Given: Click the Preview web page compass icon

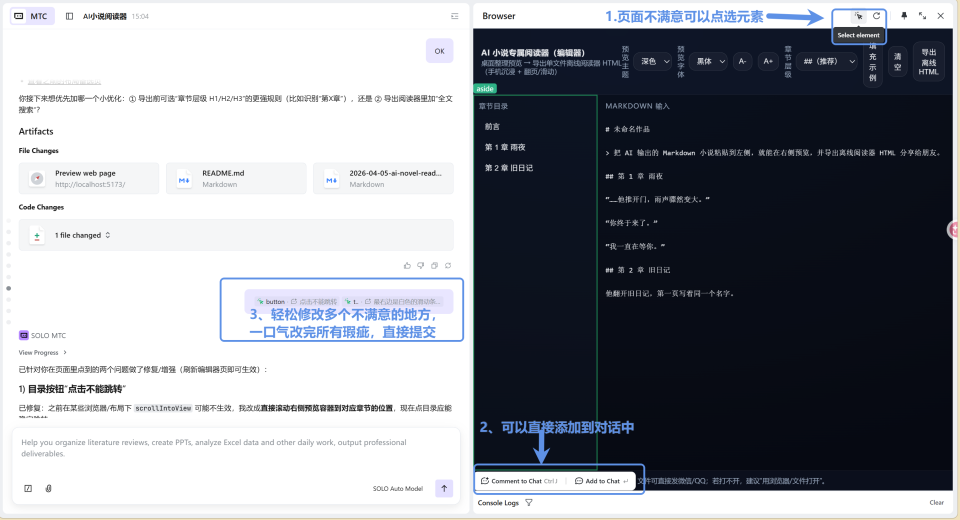Looking at the screenshot, I should [x=37, y=178].
